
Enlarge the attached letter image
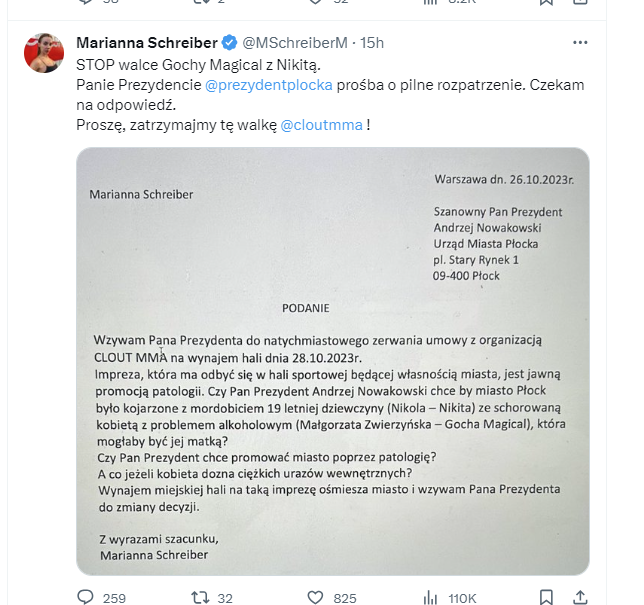pos(332,360)
